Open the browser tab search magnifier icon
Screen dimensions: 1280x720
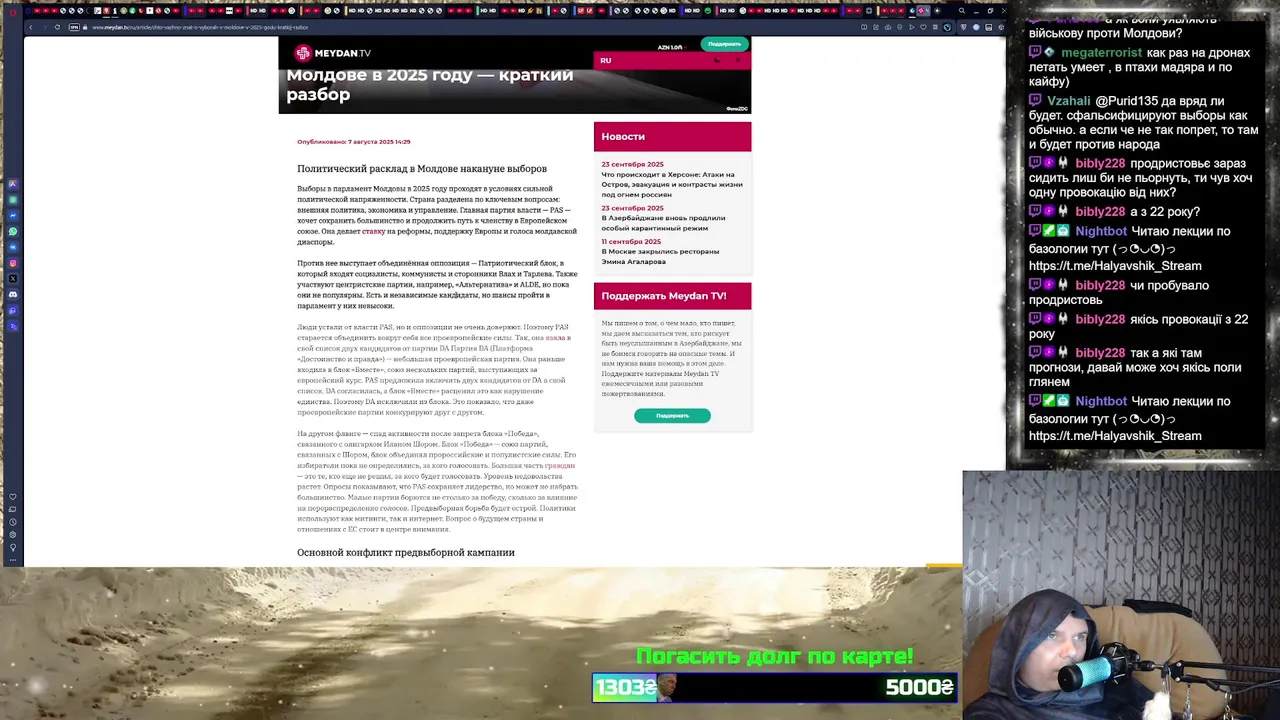pyautogui.click(x=961, y=11)
